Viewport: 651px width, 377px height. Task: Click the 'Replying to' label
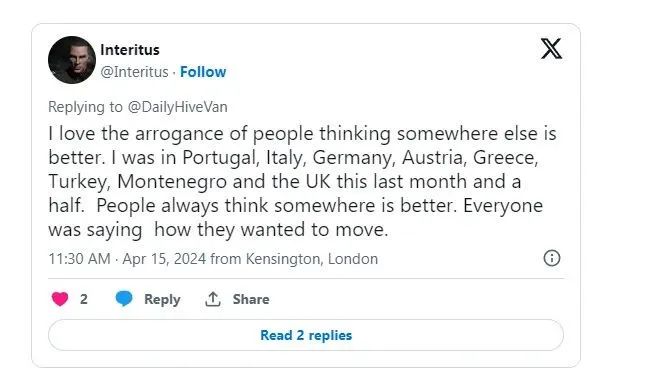(86, 107)
